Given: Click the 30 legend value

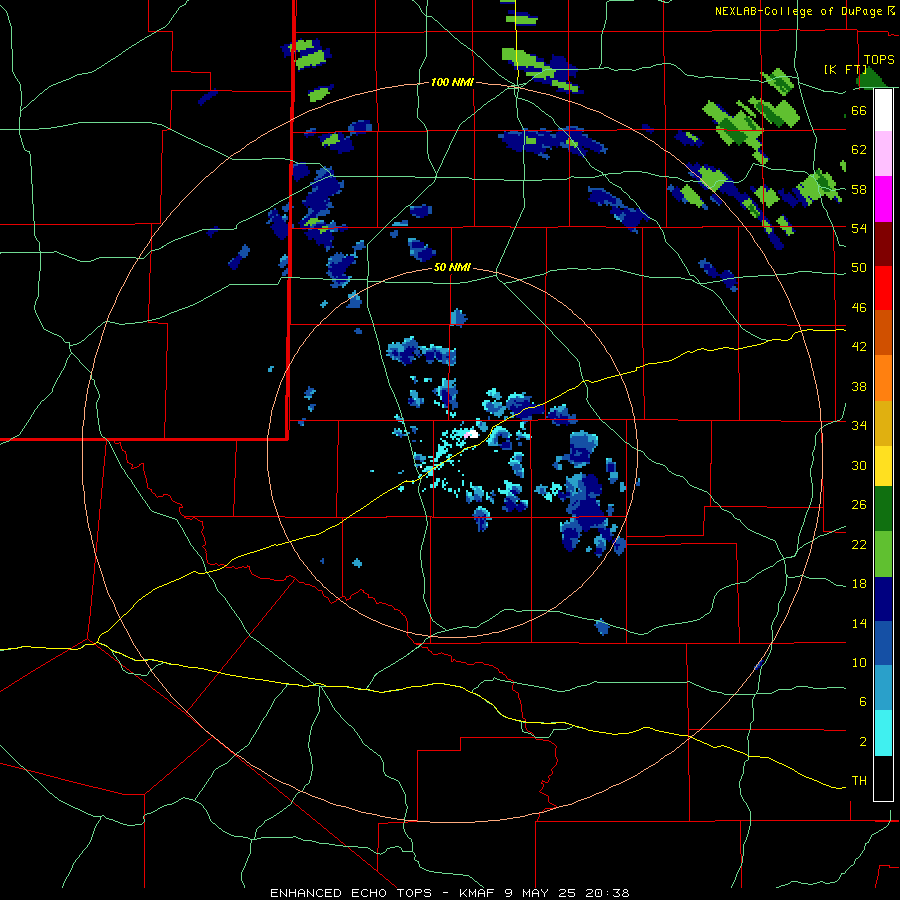Looking at the screenshot, I should pyautogui.click(x=859, y=465).
